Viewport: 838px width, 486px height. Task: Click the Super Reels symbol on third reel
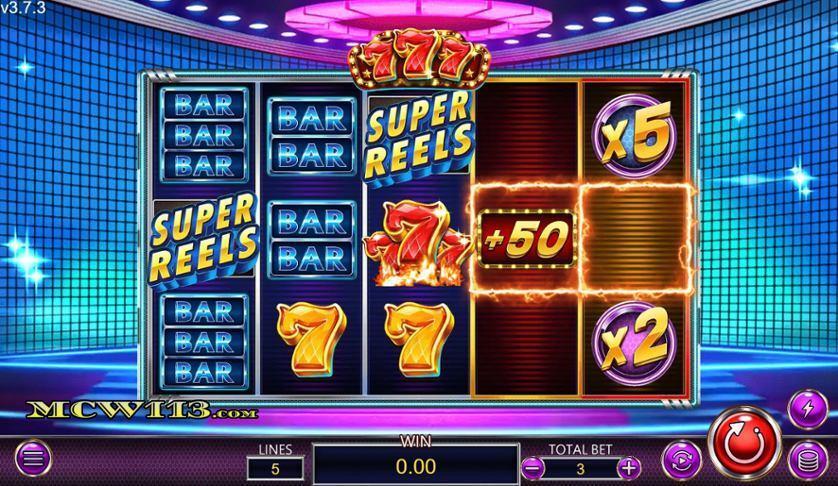pyautogui.click(x=420, y=137)
